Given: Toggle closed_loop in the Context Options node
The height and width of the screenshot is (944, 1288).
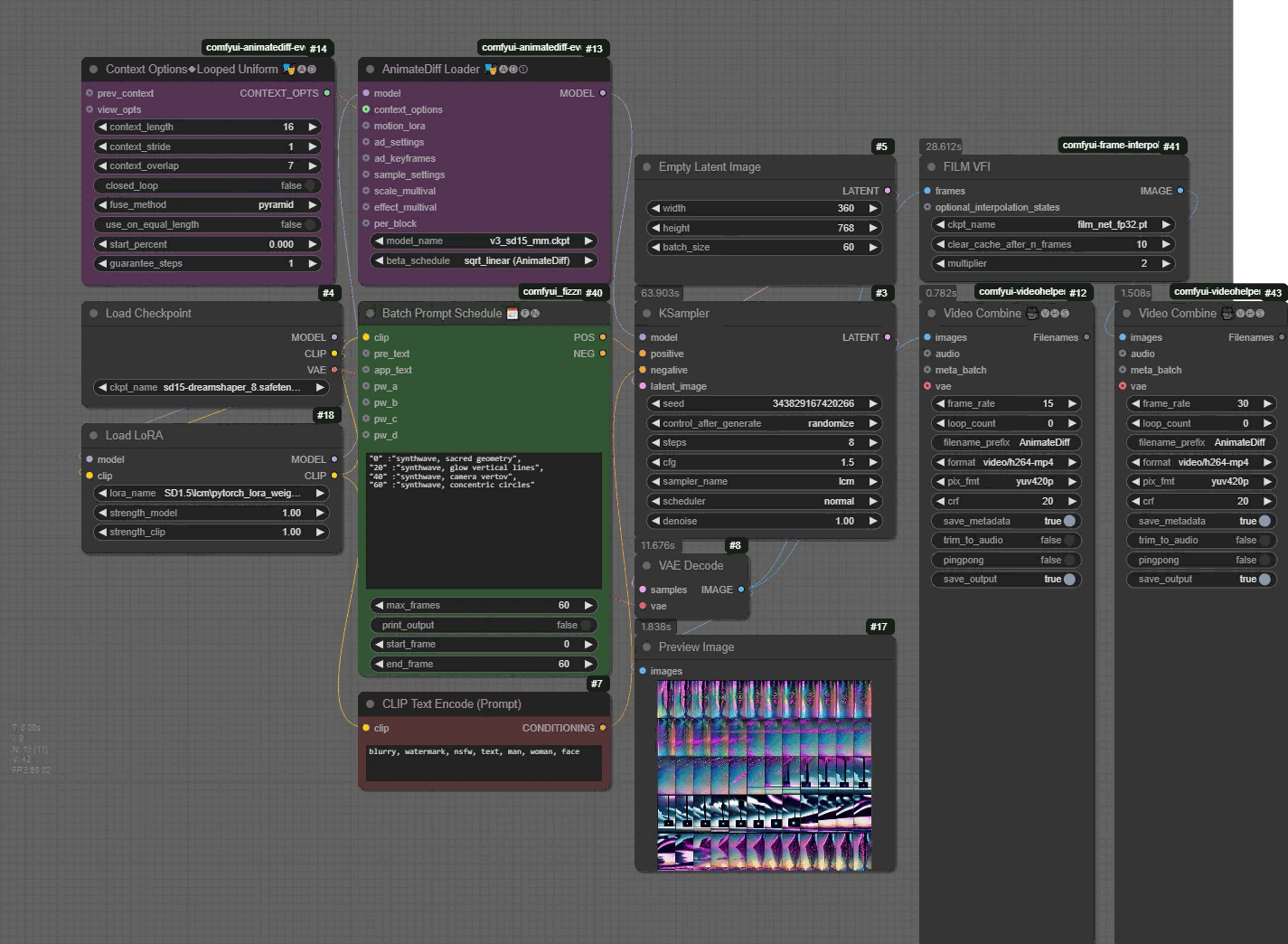Looking at the screenshot, I should coord(208,185).
